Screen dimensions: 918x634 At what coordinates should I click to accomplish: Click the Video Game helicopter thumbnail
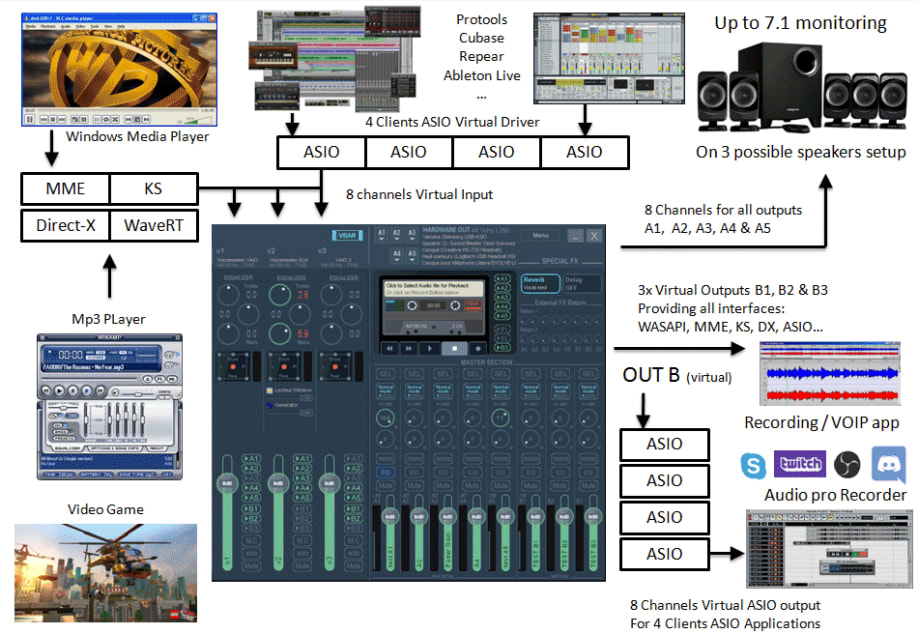(x=106, y=573)
